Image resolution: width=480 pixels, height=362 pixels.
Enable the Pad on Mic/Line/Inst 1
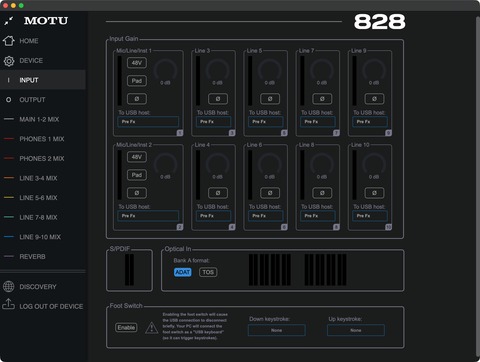(137, 81)
